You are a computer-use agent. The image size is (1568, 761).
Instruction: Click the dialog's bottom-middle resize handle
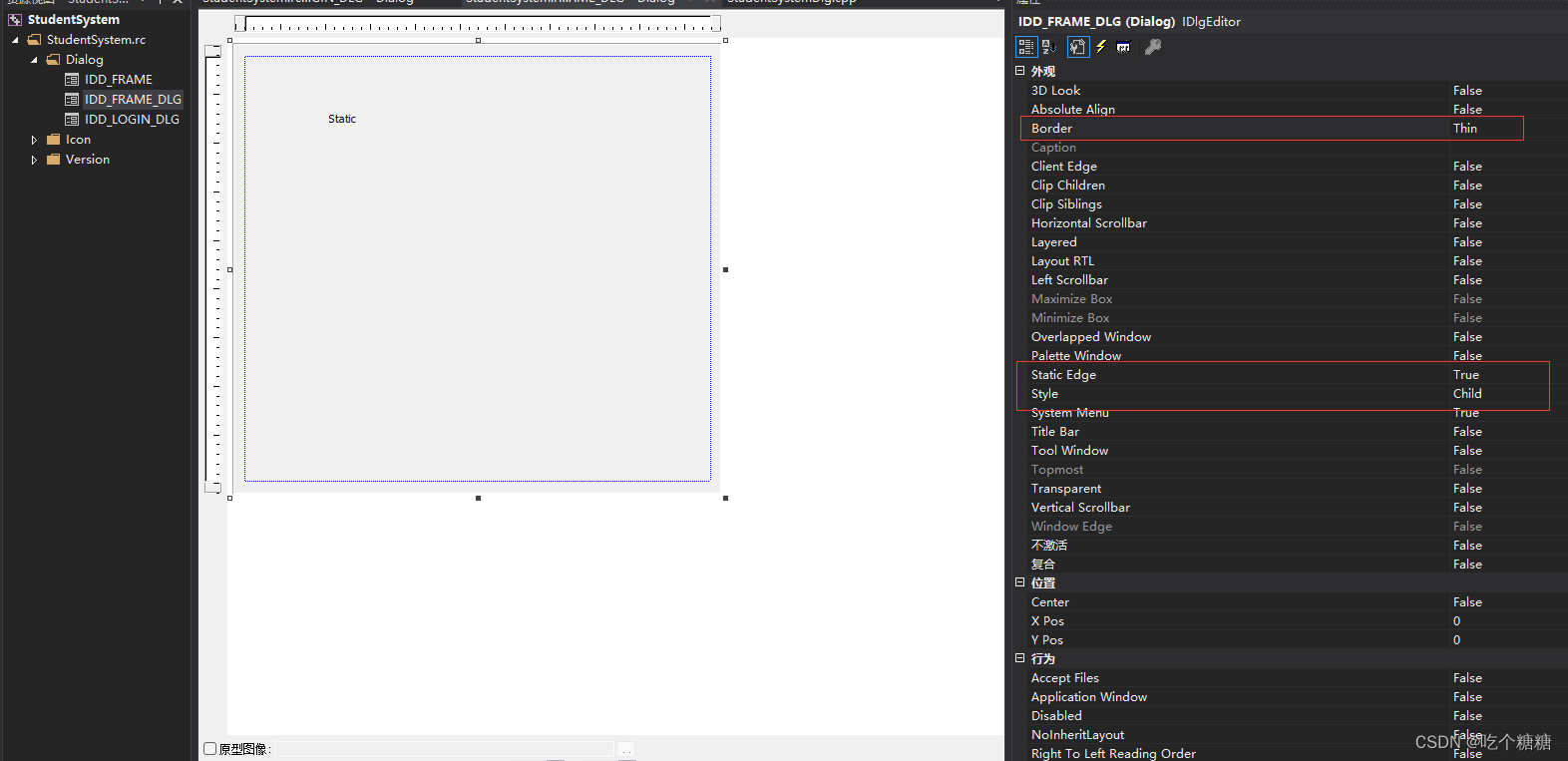point(478,498)
